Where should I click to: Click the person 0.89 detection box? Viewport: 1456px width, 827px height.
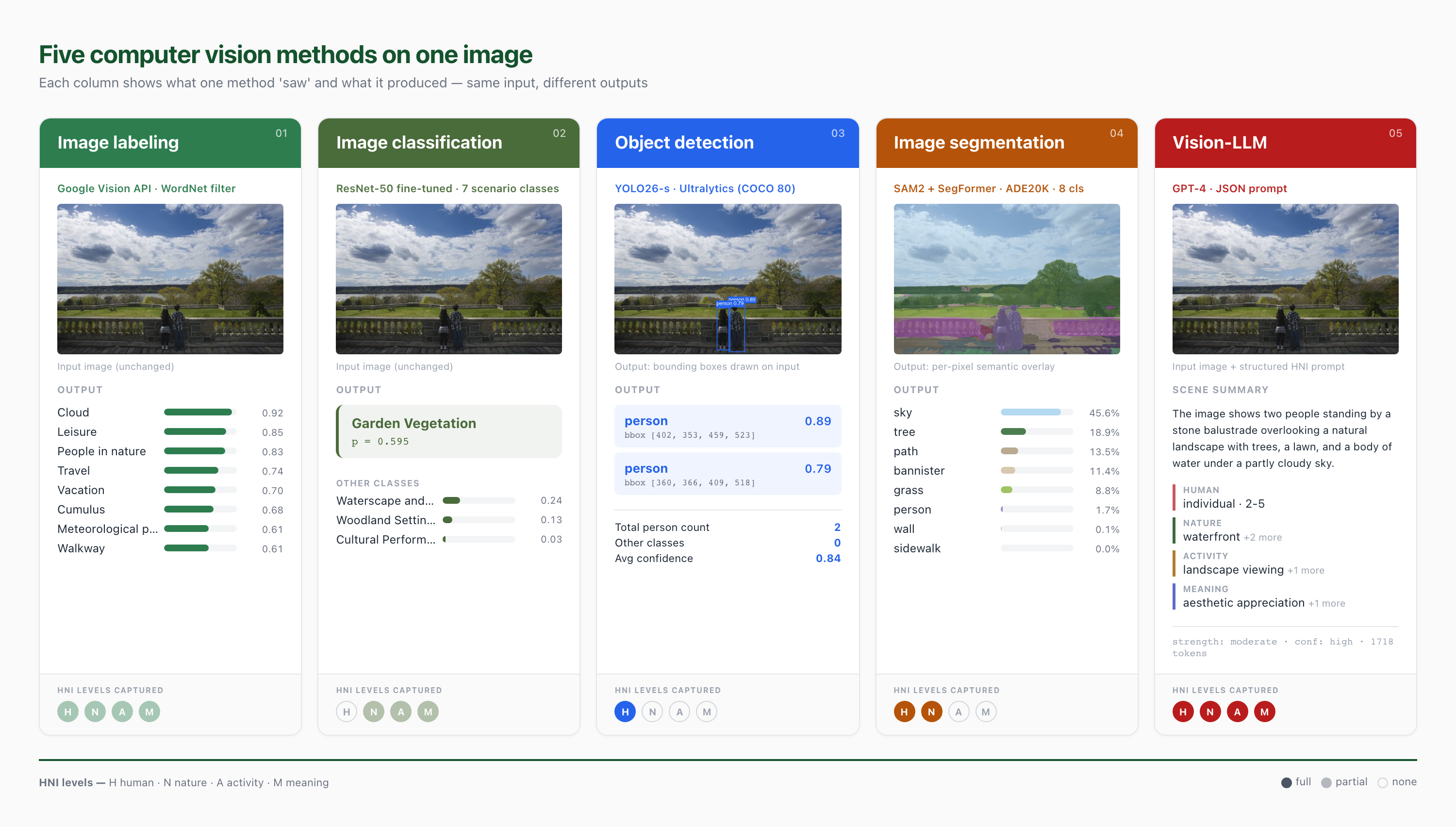click(x=728, y=426)
